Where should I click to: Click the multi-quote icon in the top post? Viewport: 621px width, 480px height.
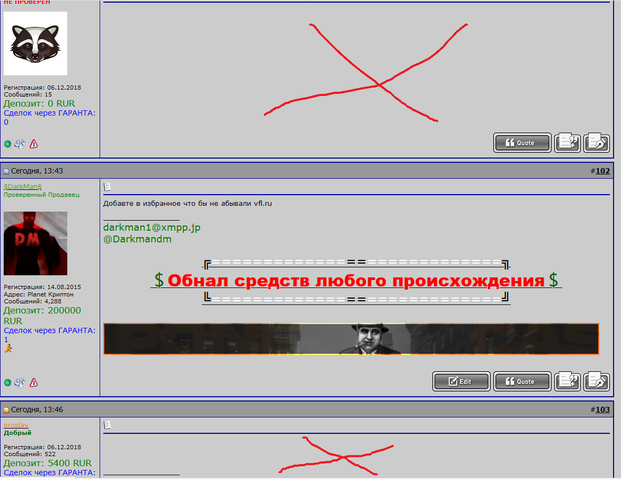(x=567, y=142)
